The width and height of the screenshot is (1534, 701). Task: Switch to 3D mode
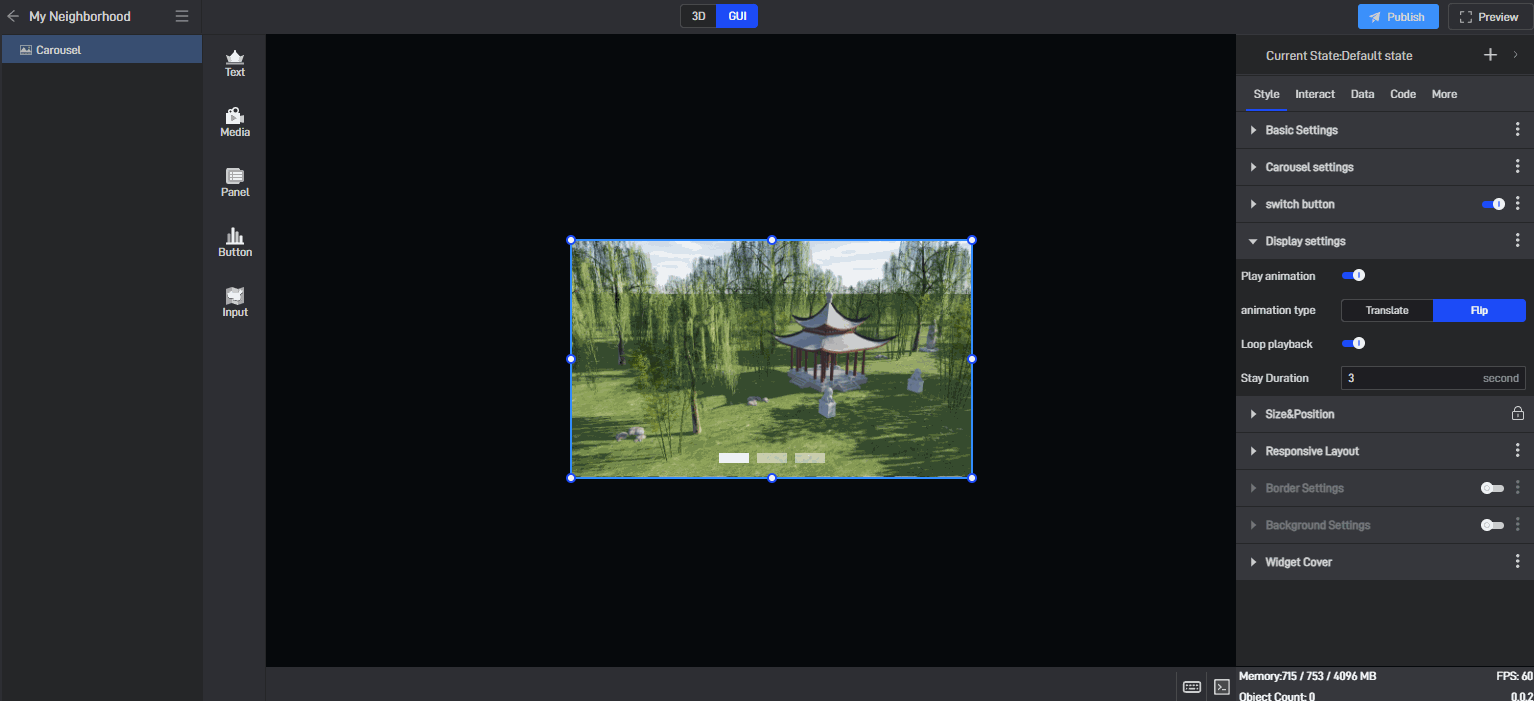click(699, 16)
